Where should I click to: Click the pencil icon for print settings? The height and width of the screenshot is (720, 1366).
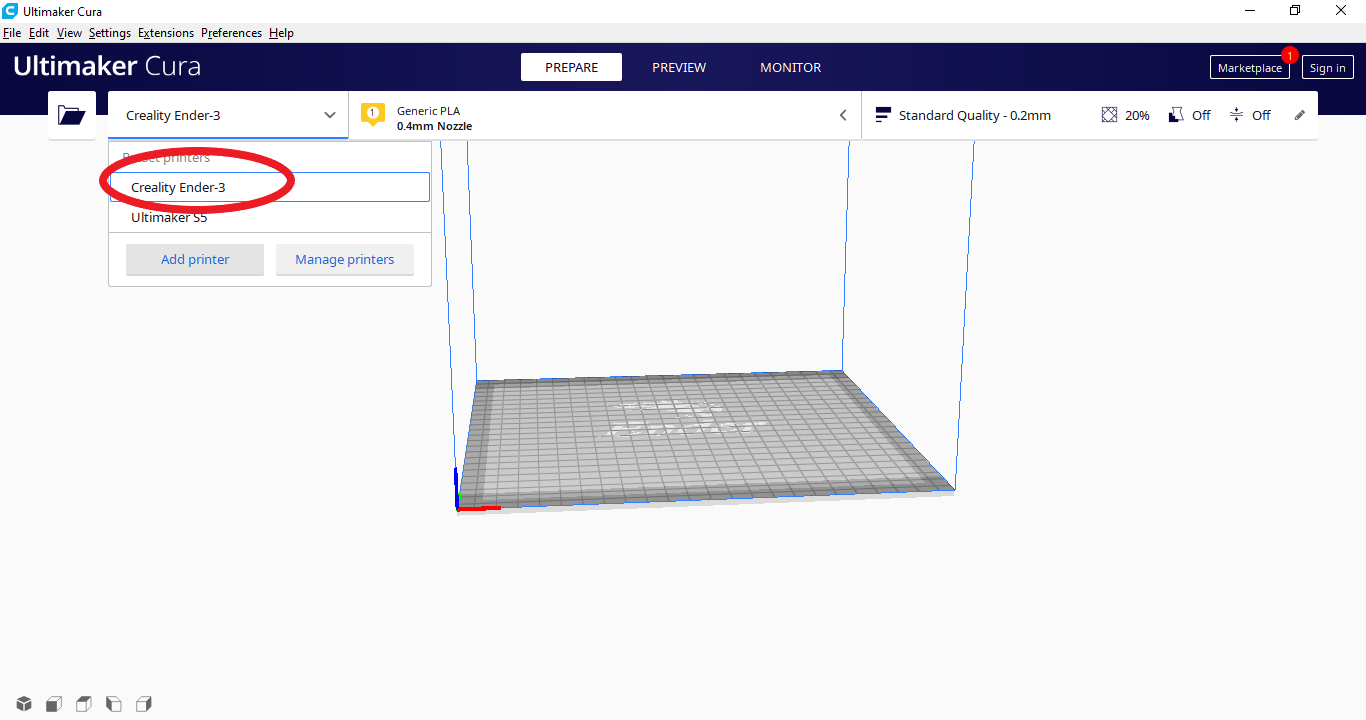coord(1300,115)
